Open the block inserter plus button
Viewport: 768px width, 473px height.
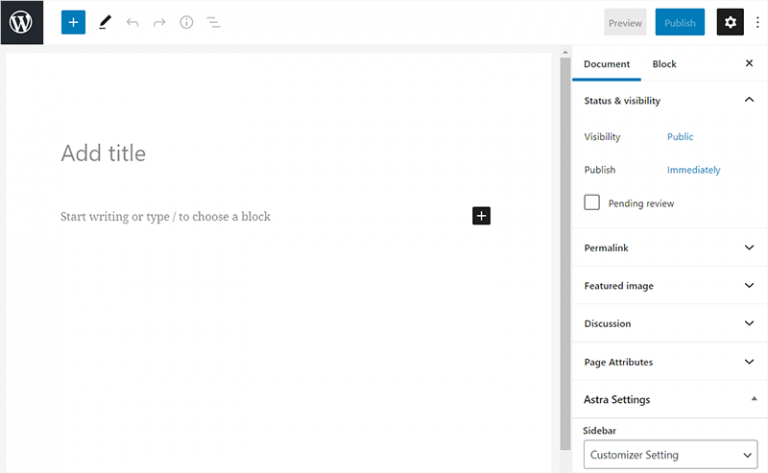(x=73, y=23)
